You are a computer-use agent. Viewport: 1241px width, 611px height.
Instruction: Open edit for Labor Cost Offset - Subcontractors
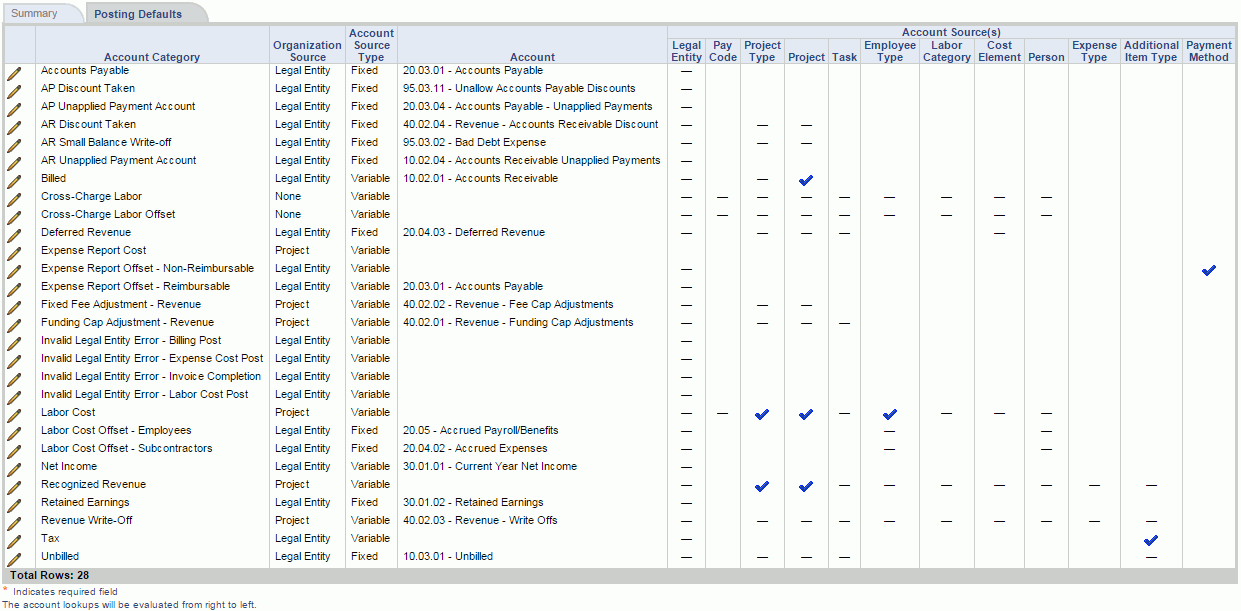14,451
